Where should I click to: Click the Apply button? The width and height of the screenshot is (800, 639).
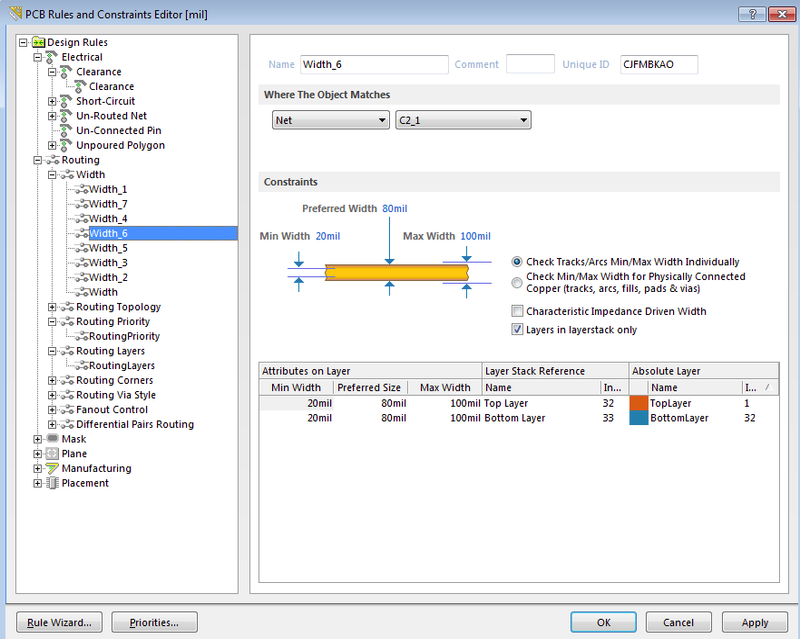pyautogui.click(x=754, y=622)
